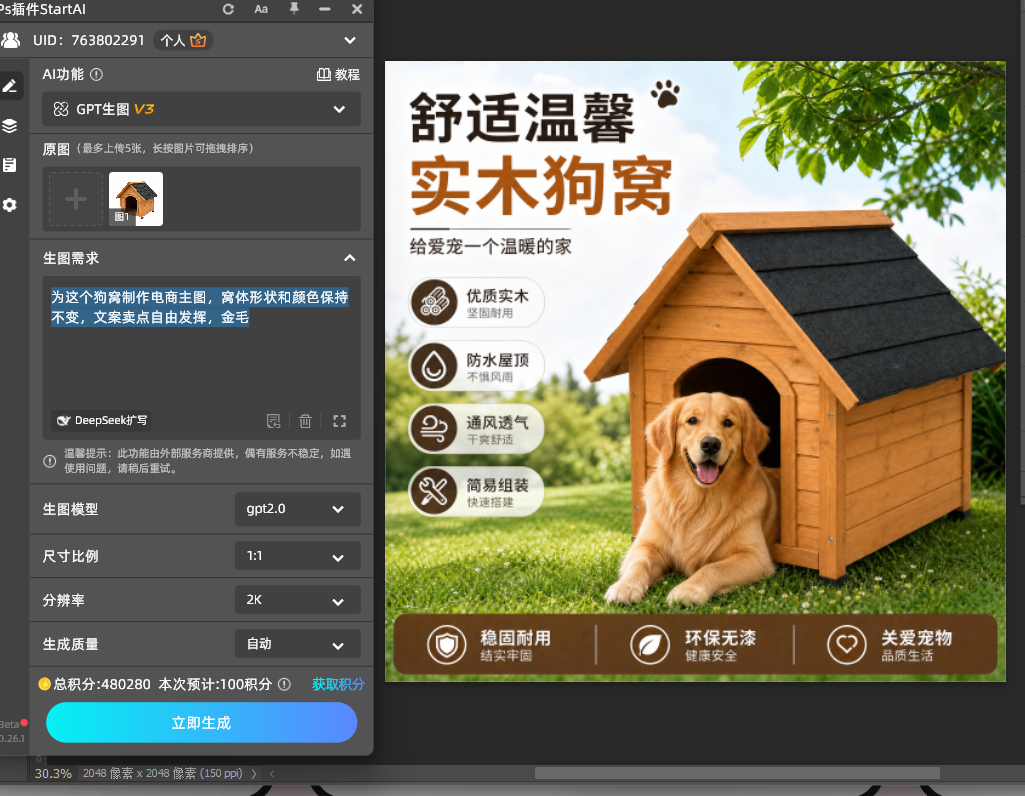The height and width of the screenshot is (796, 1025).
Task: Click into the prompt text area
Action: [x=201, y=346]
